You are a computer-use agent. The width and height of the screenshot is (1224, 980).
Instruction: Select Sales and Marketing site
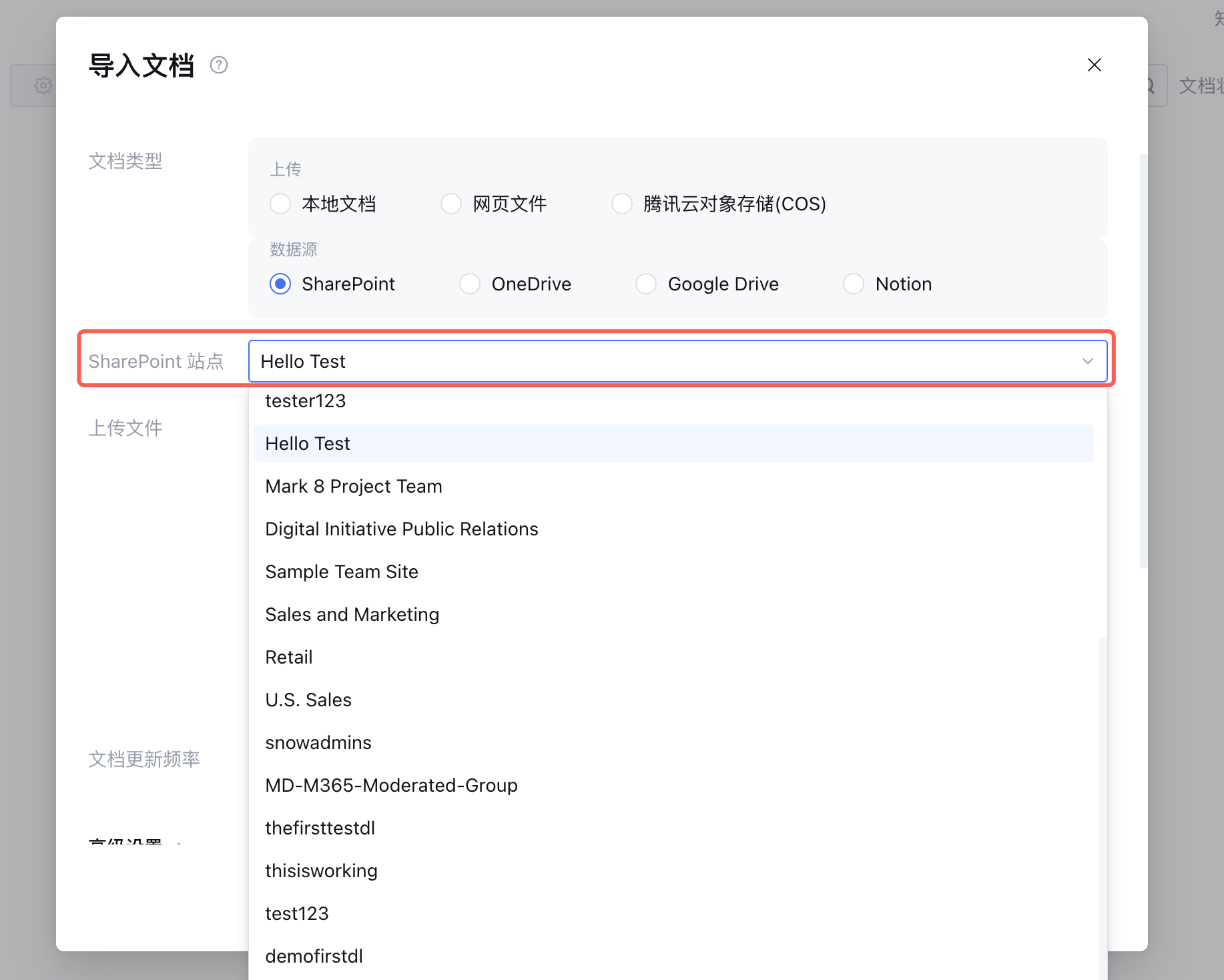[674, 614]
